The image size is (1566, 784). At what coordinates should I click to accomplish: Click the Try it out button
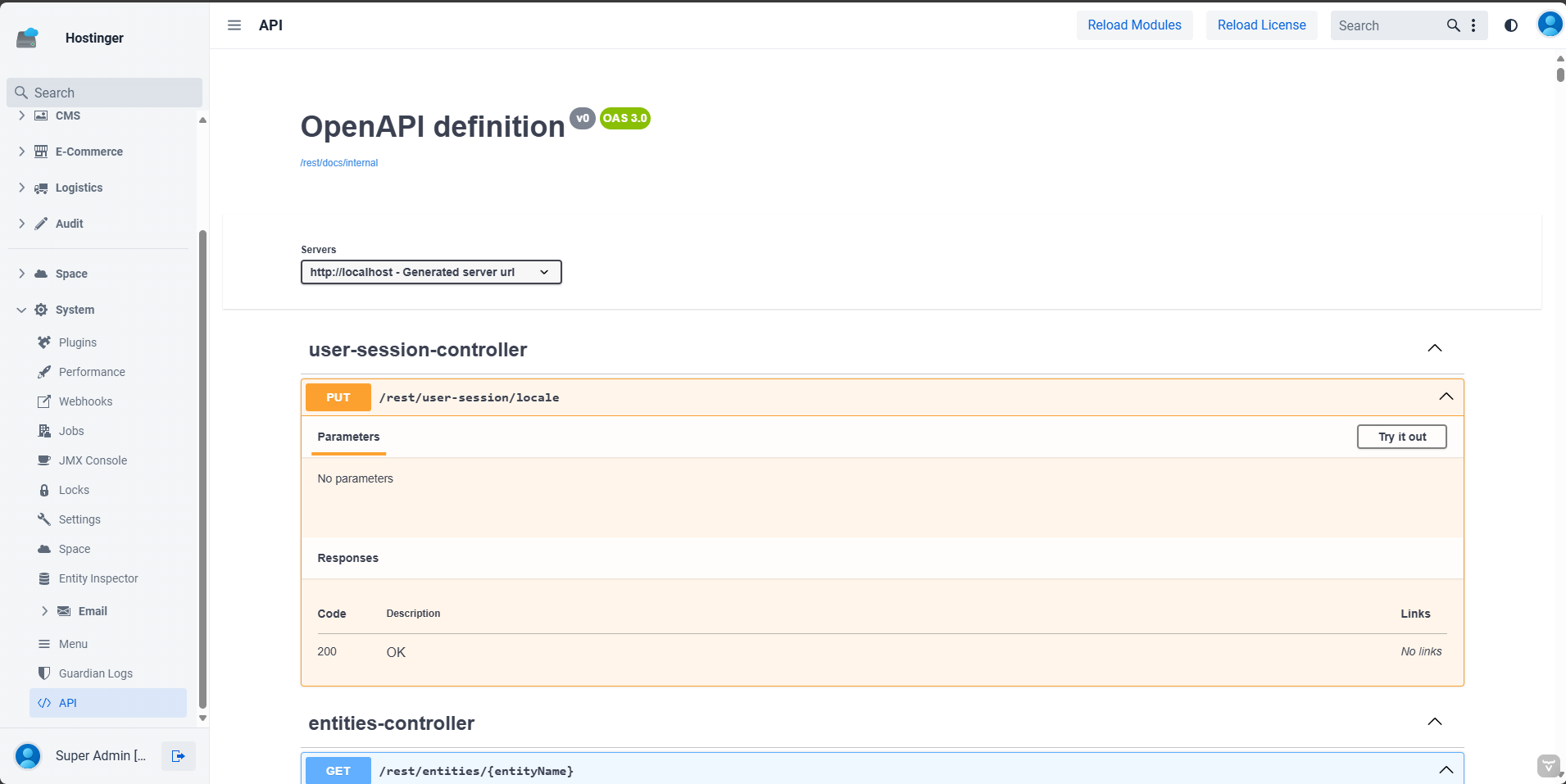point(1402,437)
